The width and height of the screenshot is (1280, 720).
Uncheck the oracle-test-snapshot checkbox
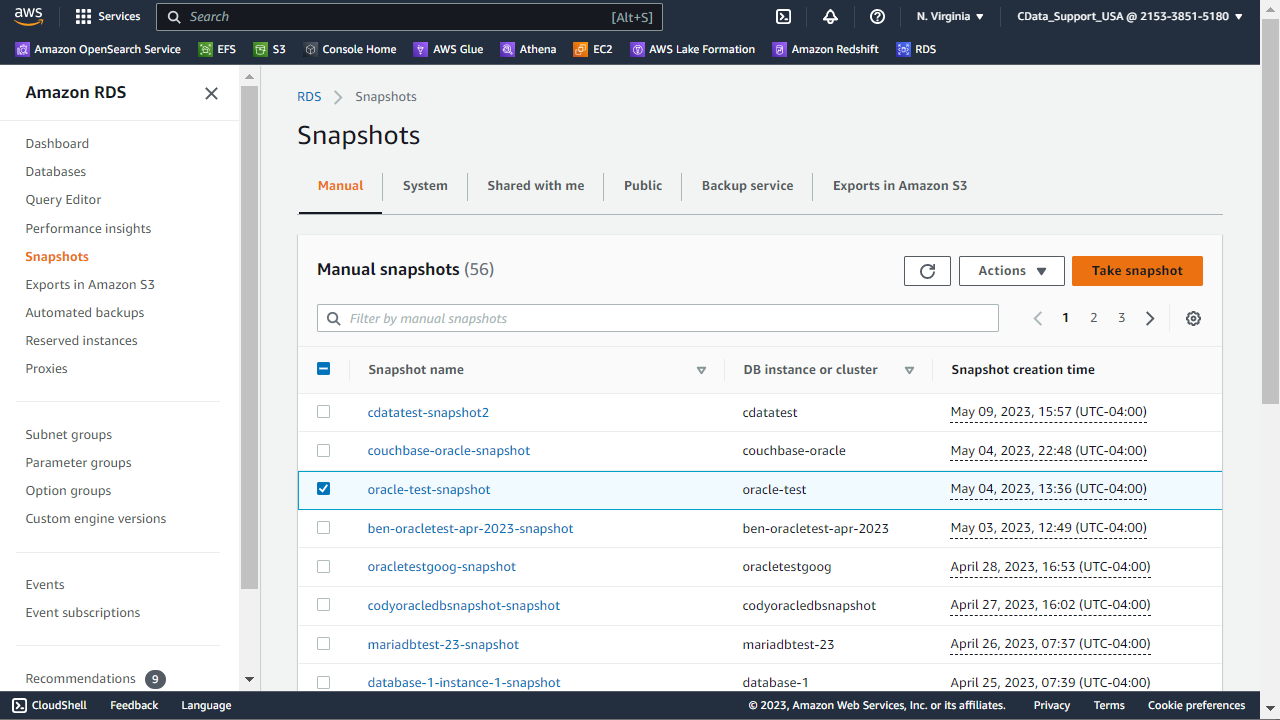pyautogui.click(x=323, y=489)
